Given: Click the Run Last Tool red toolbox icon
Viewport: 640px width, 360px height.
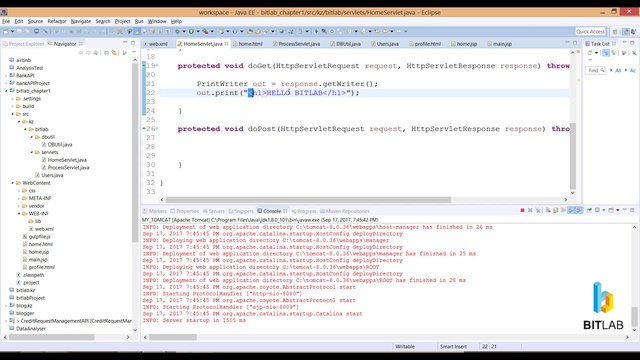Looking at the screenshot, I should [205, 31].
